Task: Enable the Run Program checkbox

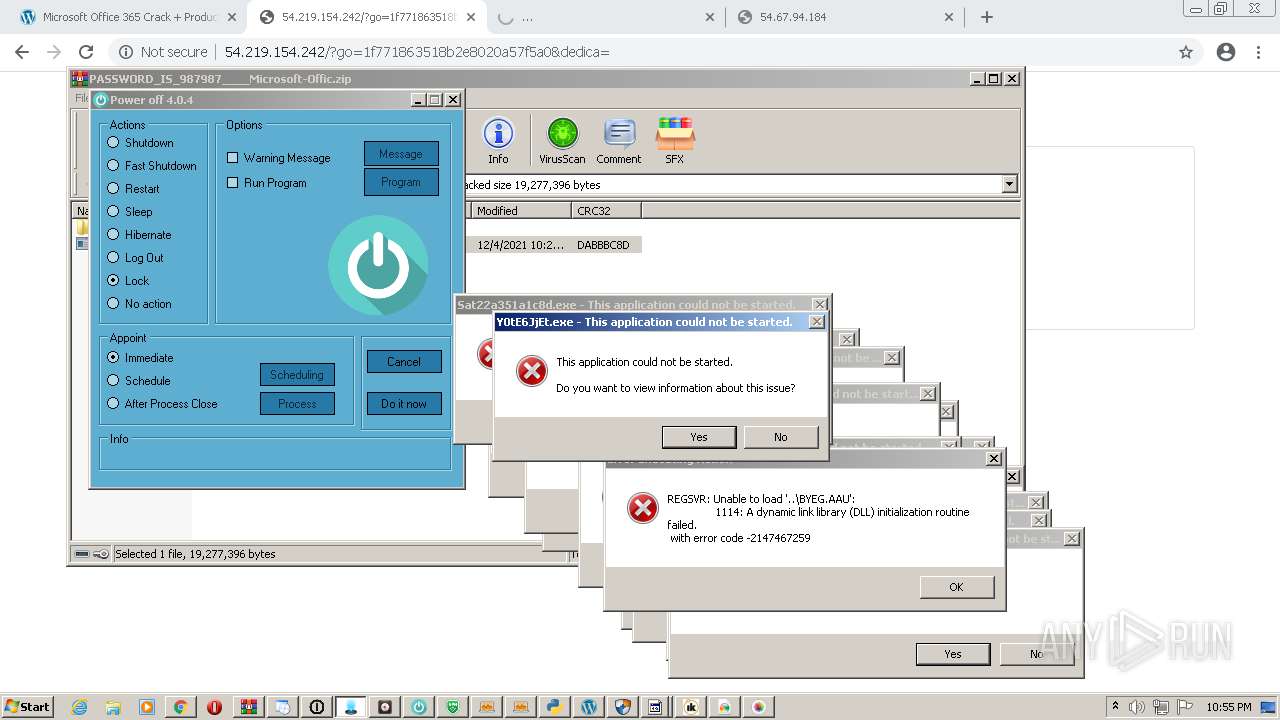Action: tap(267, 183)
